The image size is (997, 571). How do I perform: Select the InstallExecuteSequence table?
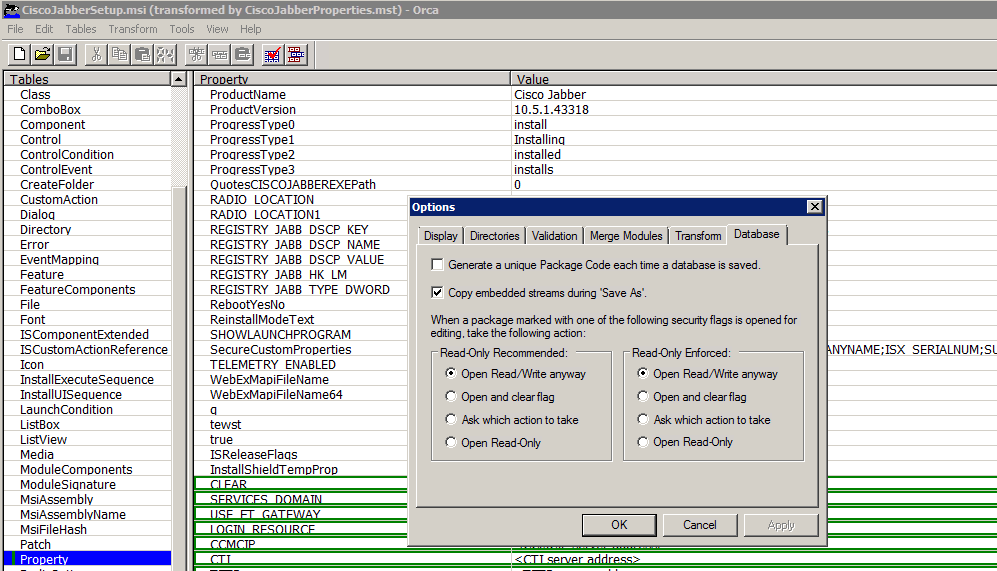point(87,380)
